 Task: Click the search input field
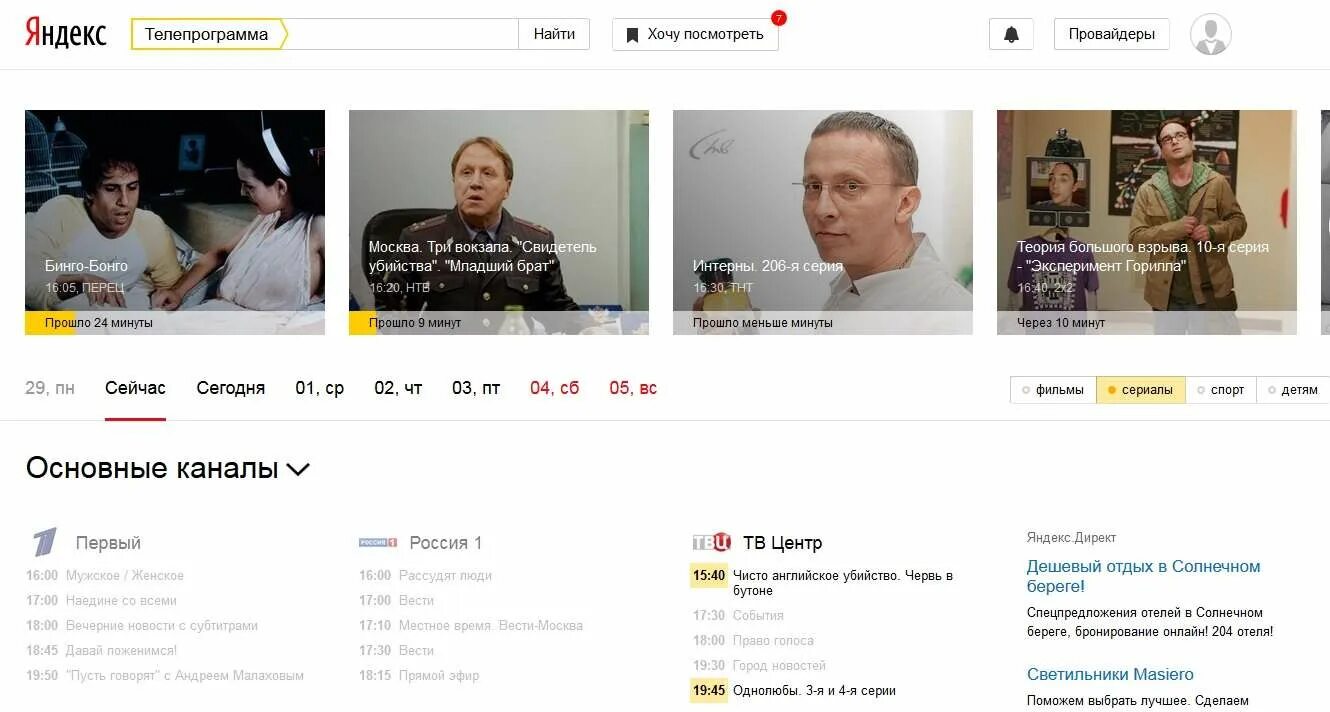tap(402, 34)
